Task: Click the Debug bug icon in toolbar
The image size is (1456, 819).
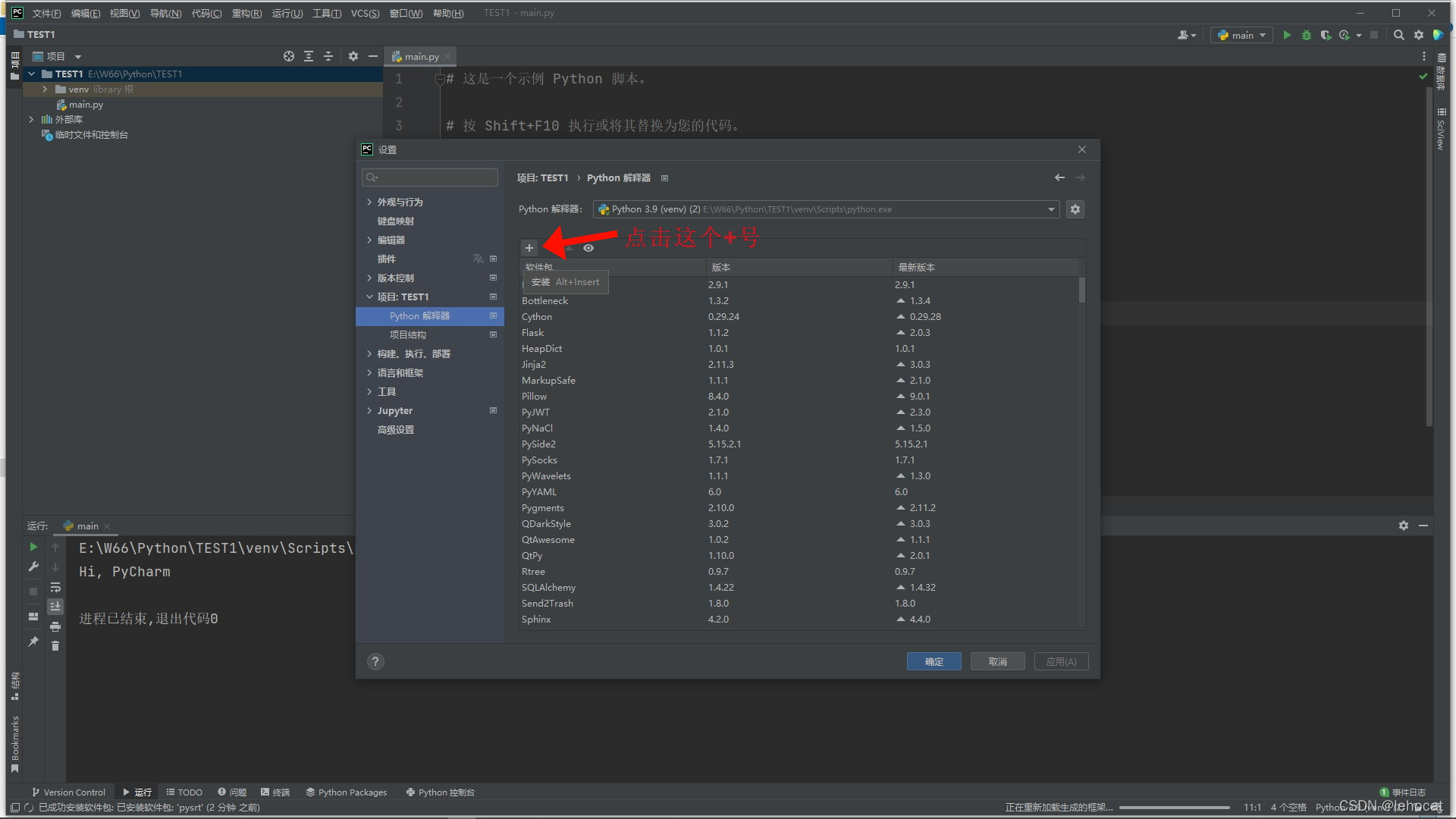Action: point(1306,35)
